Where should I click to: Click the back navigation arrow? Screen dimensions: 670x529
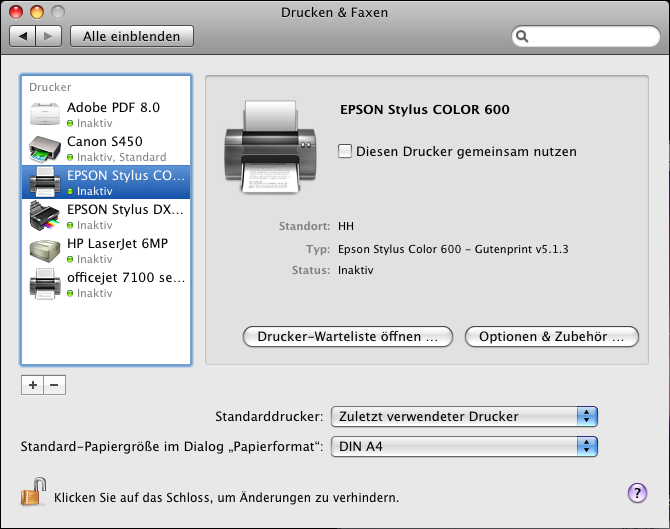[x=24, y=36]
